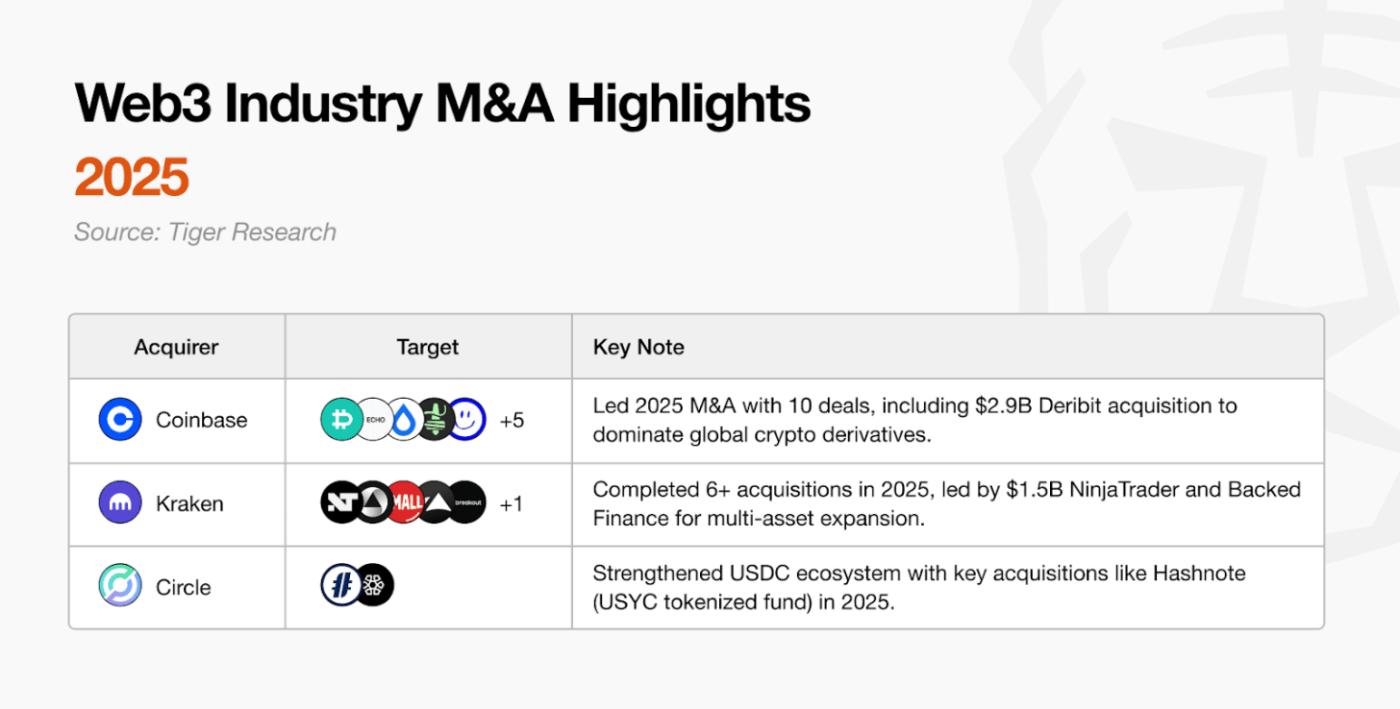1400x709 pixels.
Task: Click the black hexagon-flower target icon
Action: click(x=375, y=586)
